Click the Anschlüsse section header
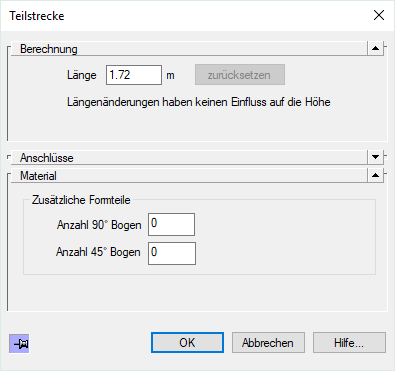The width and height of the screenshot is (395, 371). pyautogui.click(x=189, y=157)
